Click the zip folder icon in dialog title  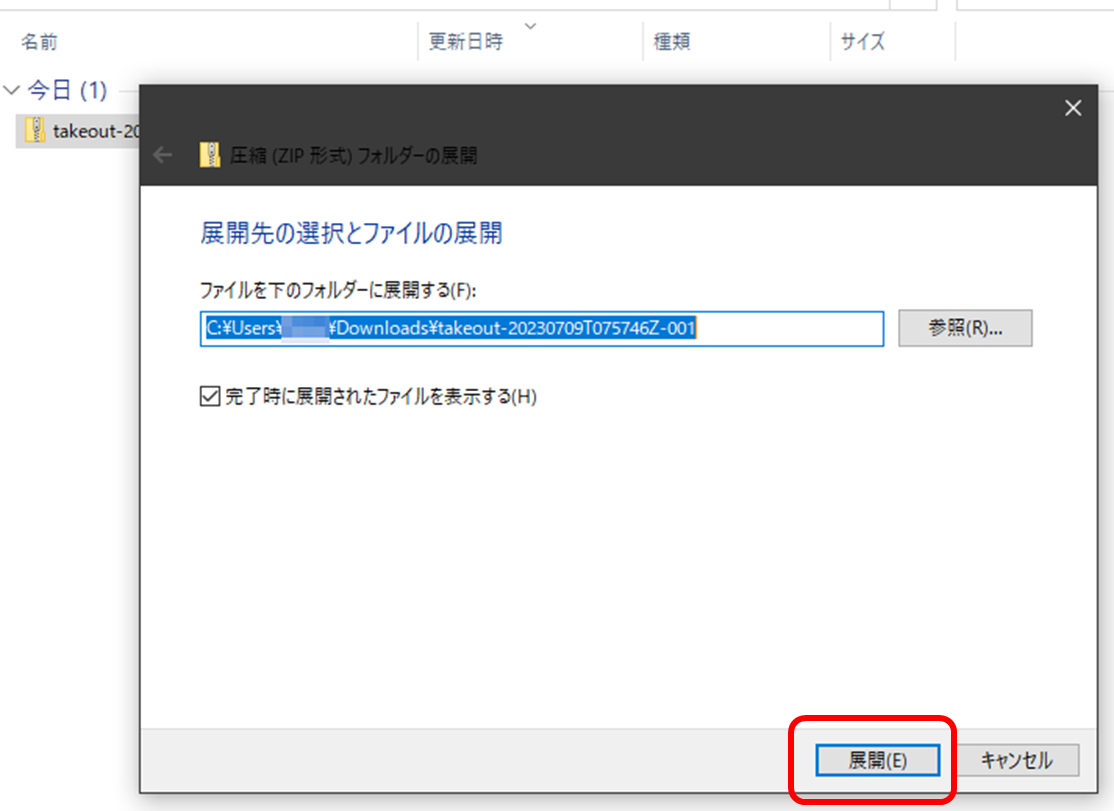pyautogui.click(x=210, y=155)
